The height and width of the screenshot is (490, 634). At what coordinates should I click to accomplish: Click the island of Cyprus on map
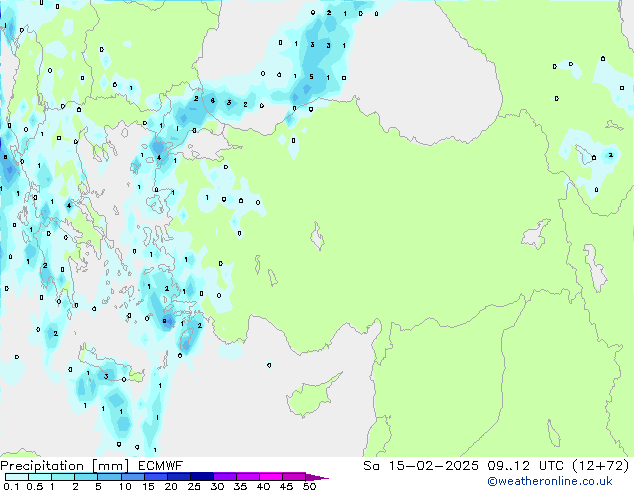310,395
